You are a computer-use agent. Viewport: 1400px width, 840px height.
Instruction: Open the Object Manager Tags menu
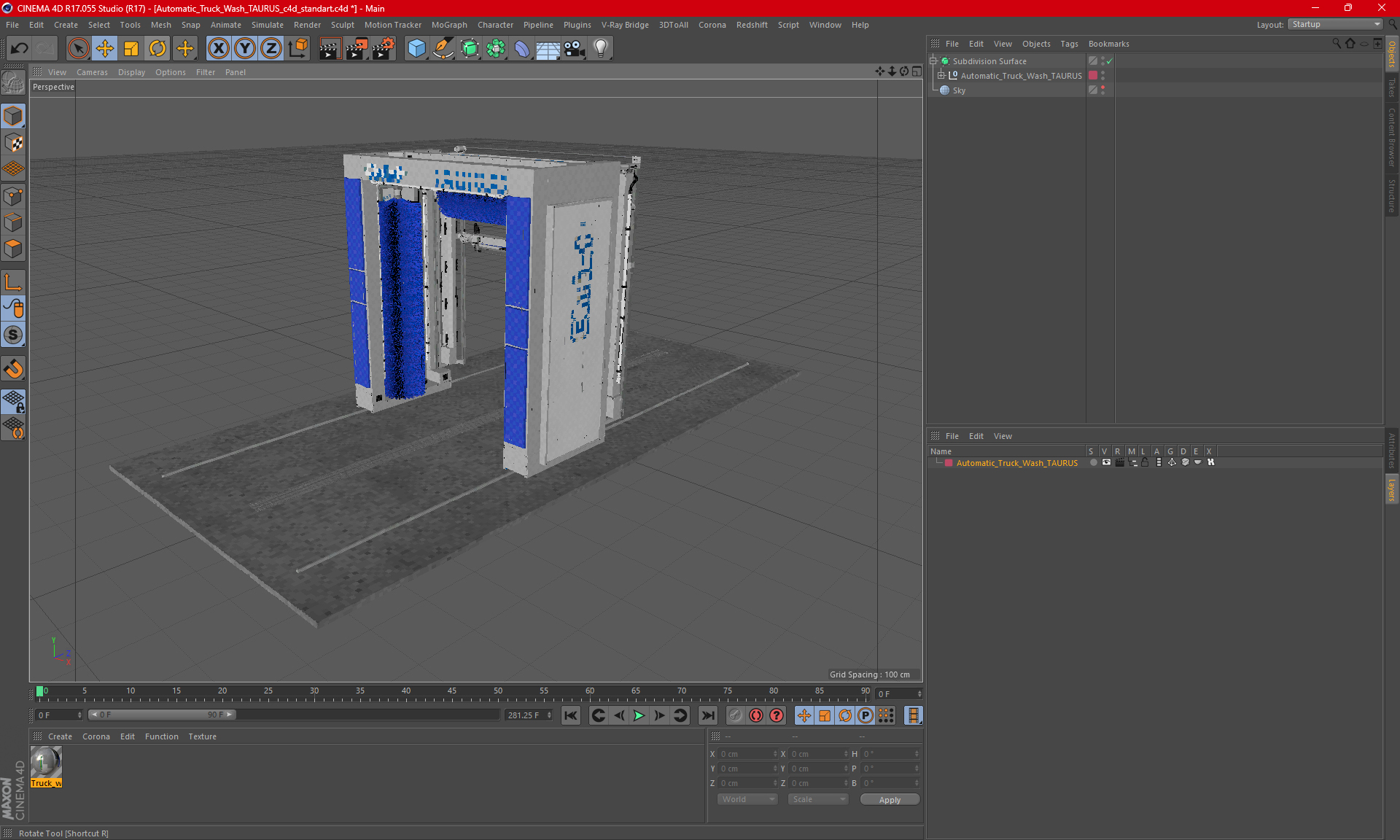(1069, 44)
